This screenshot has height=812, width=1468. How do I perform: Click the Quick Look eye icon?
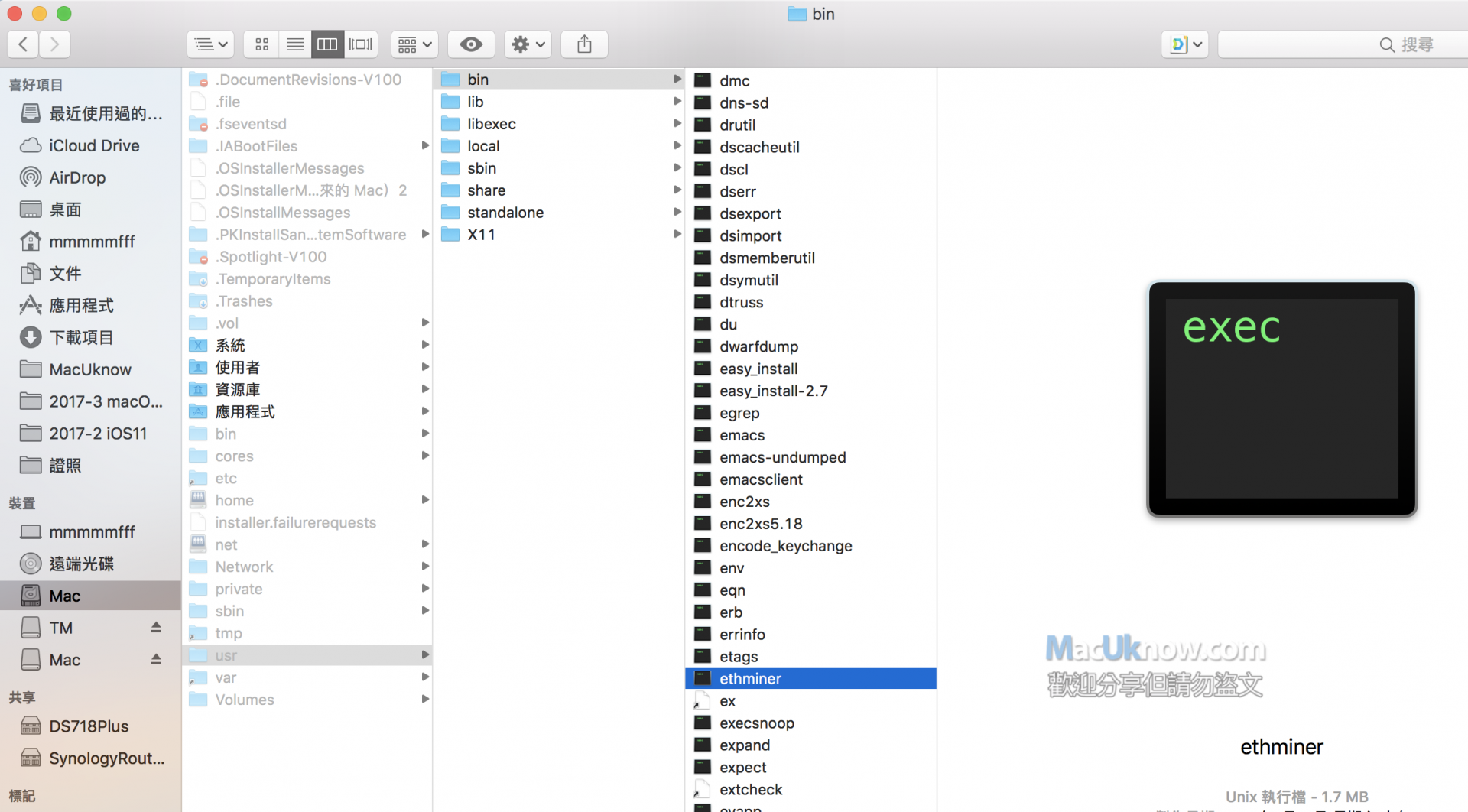click(x=471, y=44)
